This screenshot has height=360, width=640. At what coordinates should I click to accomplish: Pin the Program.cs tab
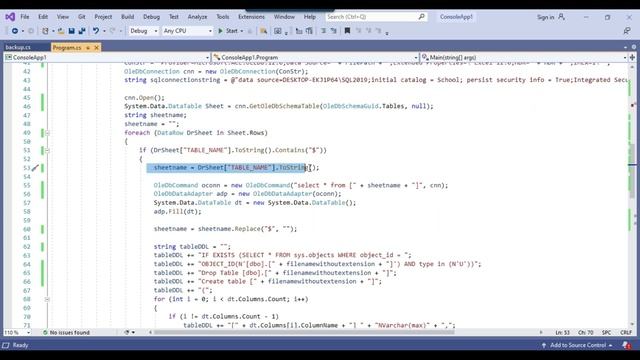pos(88,48)
